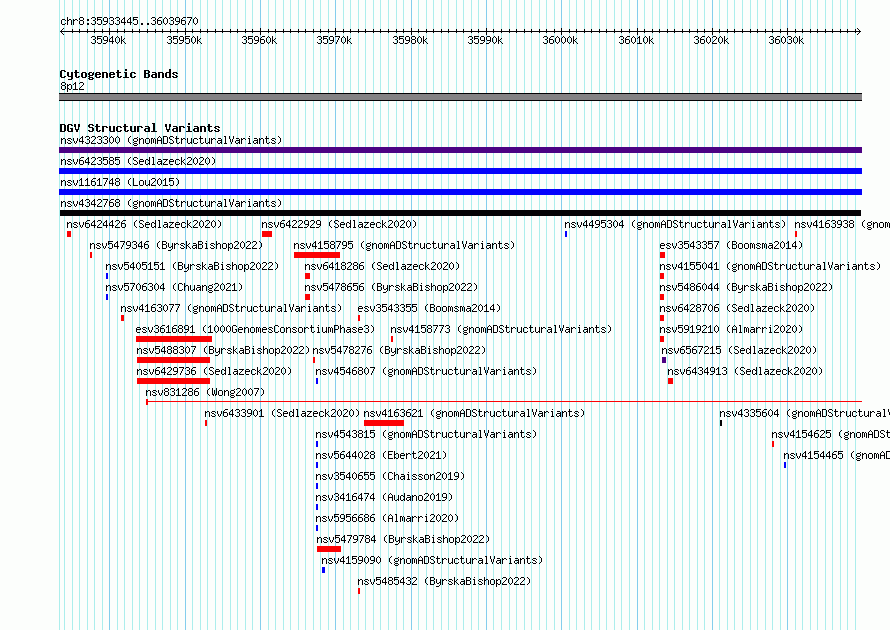This screenshot has height=630, width=890.
Task: Click nsv831286 (Wong2007) label
Action: pos(205,392)
